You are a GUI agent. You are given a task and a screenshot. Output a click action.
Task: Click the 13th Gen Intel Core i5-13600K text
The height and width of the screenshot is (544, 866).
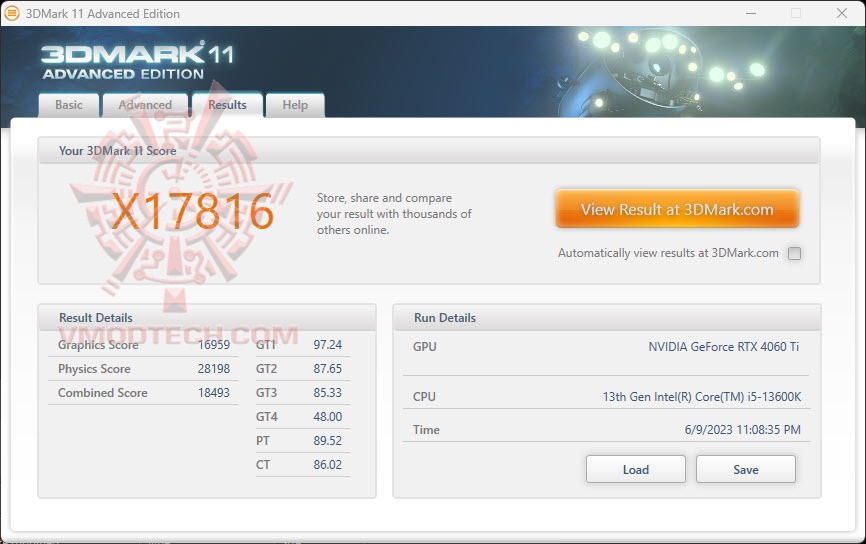click(701, 397)
